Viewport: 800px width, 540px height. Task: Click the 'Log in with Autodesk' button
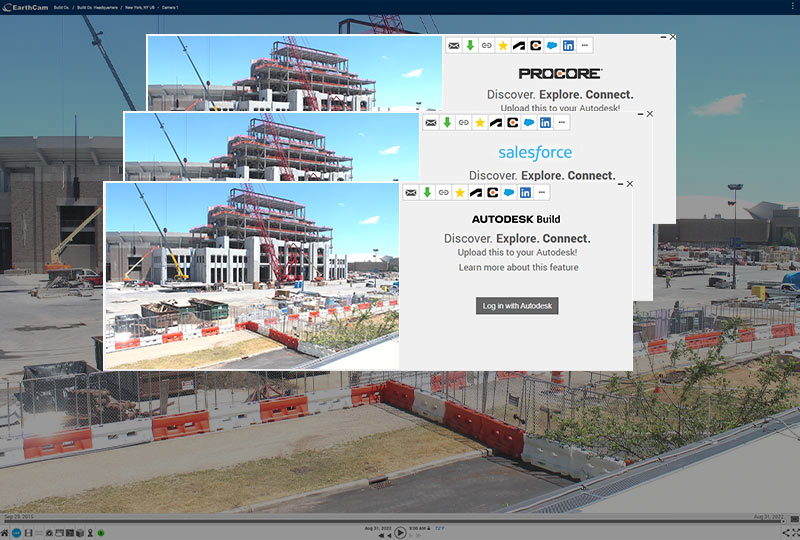pos(517,306)
